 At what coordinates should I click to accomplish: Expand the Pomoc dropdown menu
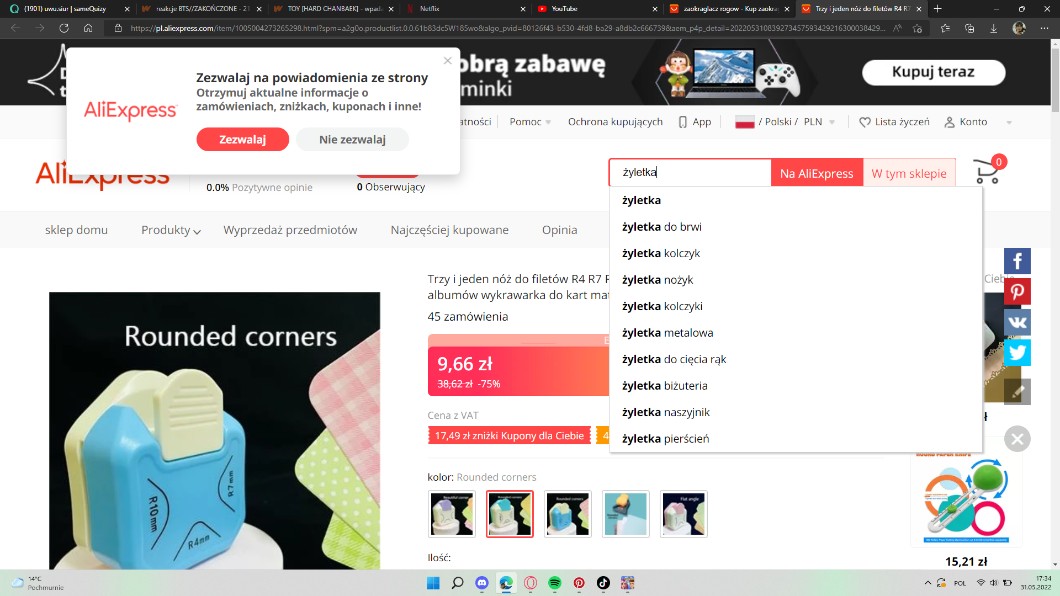click(x=530, y=122)
